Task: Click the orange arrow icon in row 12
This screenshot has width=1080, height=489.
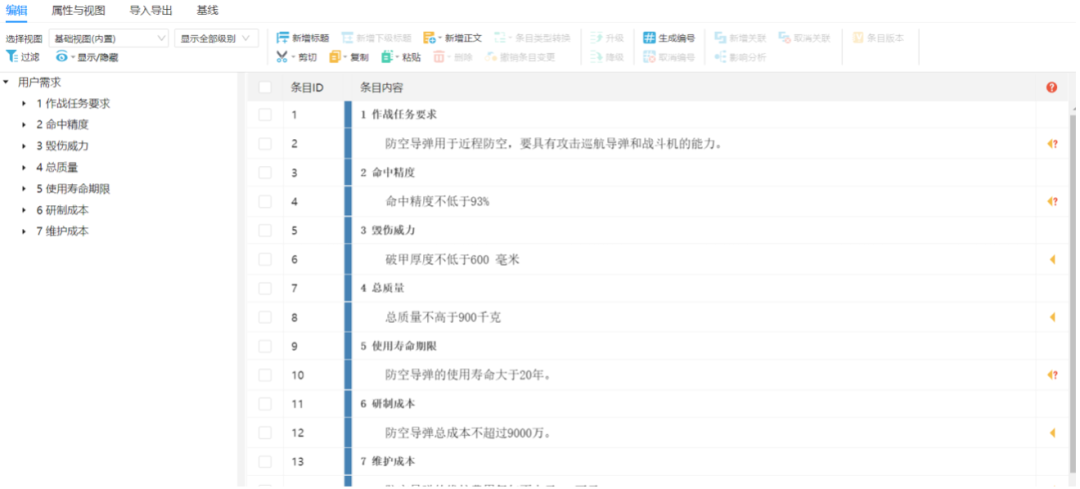Action: click(1052, 433)
